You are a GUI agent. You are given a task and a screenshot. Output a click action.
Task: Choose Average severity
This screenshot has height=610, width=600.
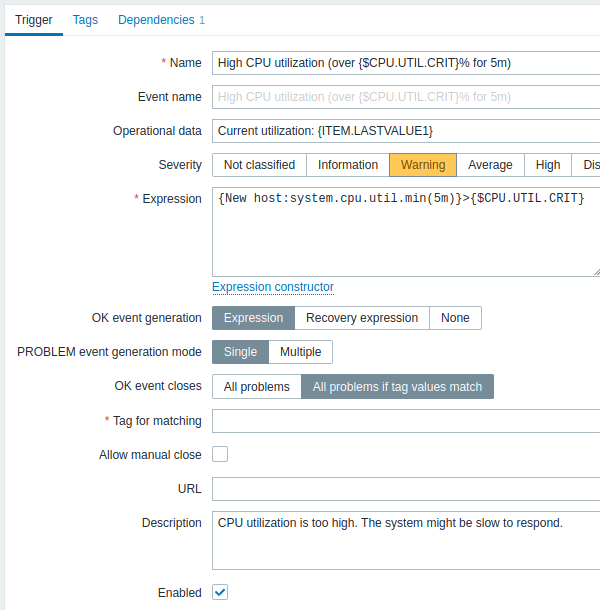[490, 165]
